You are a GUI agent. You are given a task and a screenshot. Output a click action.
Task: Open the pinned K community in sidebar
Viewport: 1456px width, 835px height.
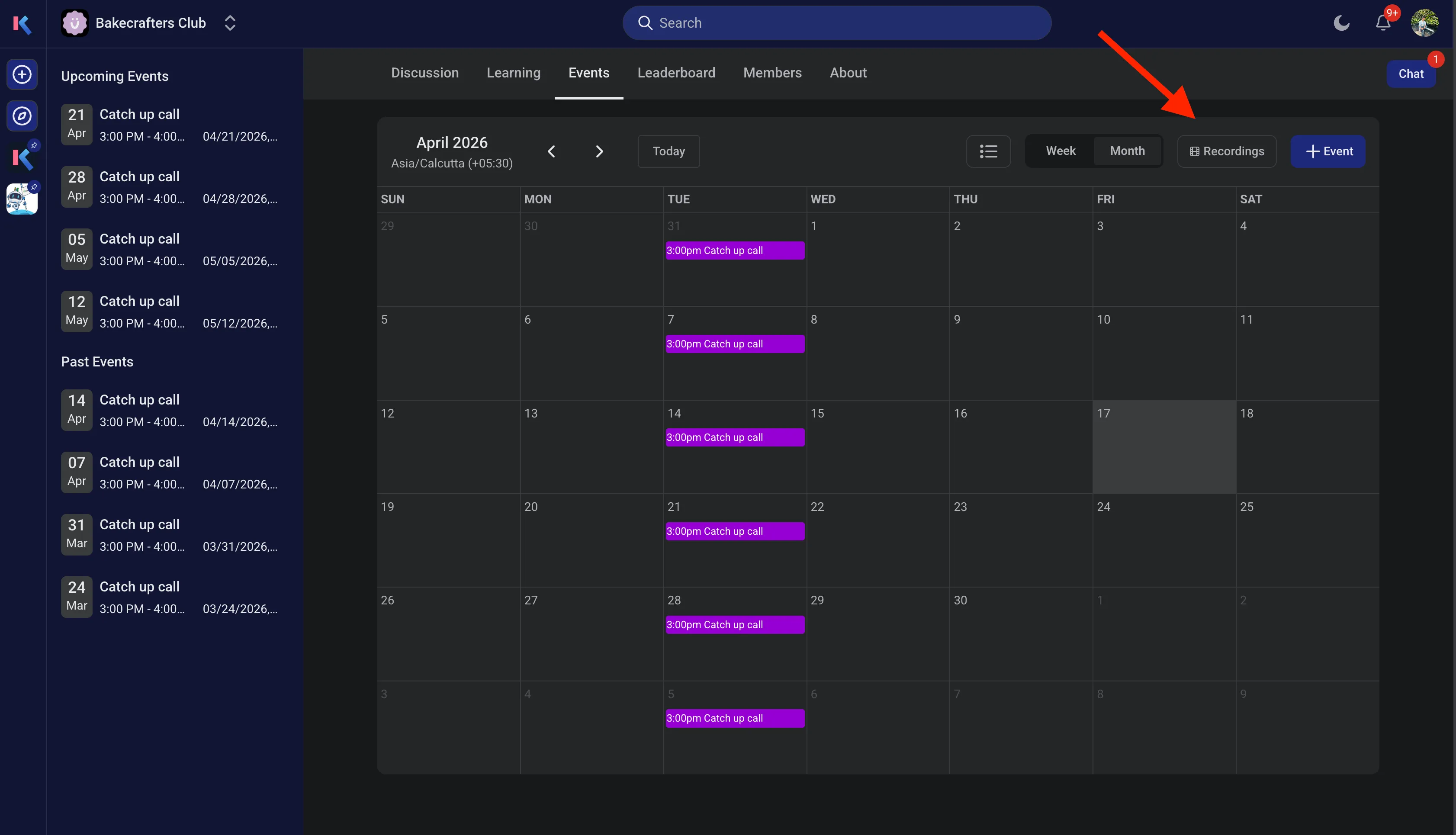[22, 158]
